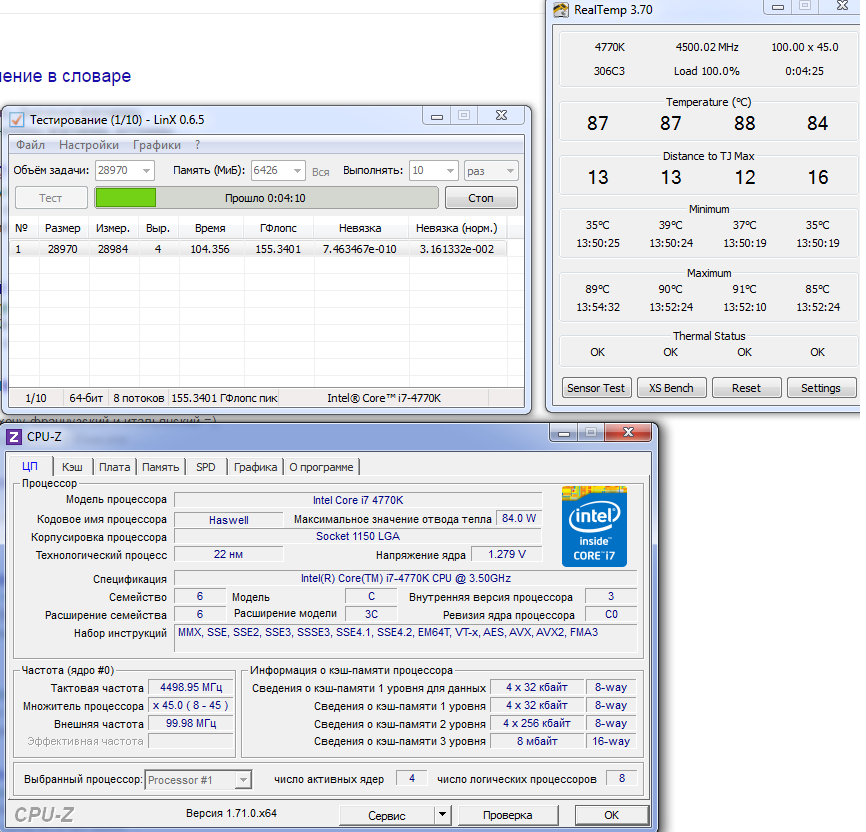Image resolution: width=866 pixels, height=832 pixels.
Task: Click the Невязка (норм.) column header
Action: 457,228
